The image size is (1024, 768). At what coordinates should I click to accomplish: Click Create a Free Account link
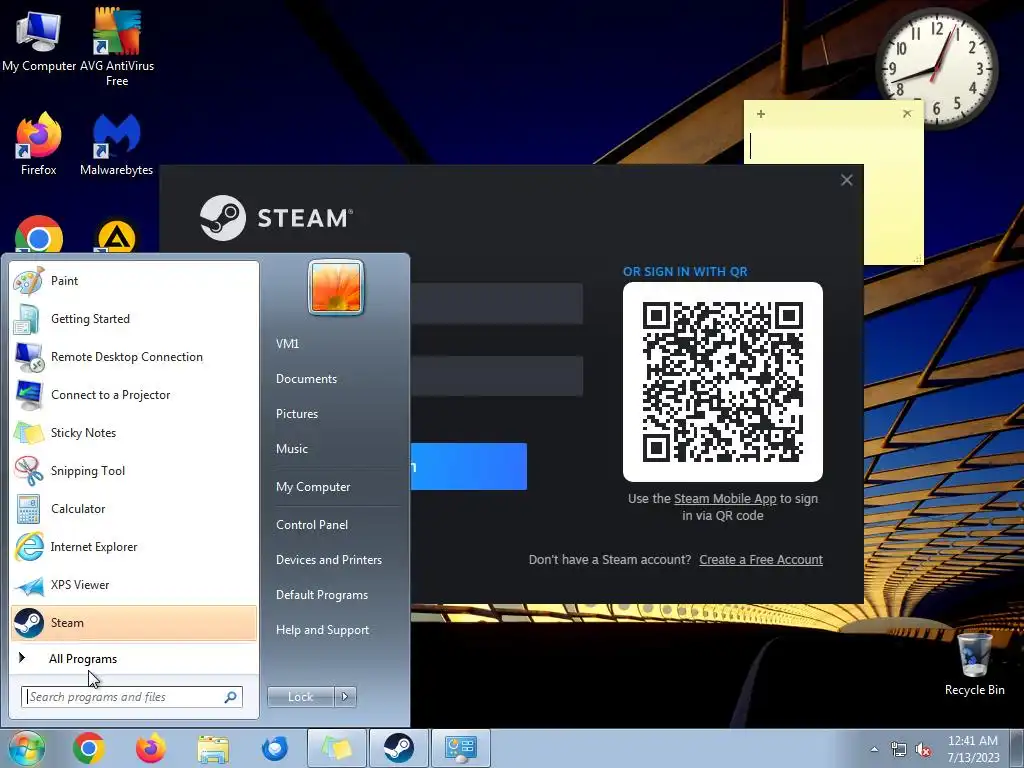[x=761, y=560]
